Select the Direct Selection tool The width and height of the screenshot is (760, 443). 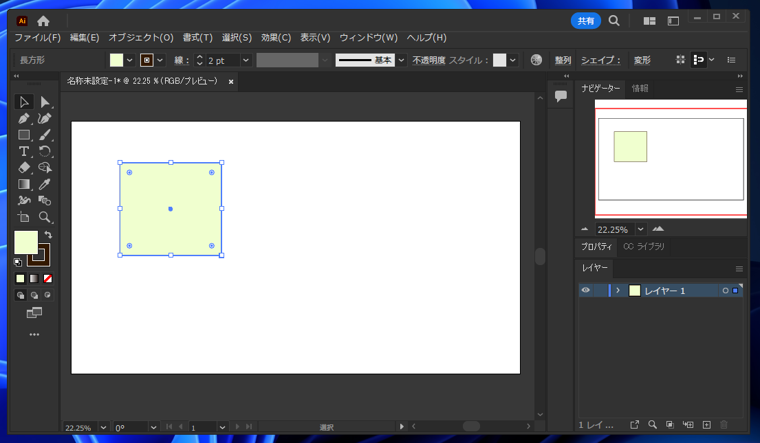[45, 102]
